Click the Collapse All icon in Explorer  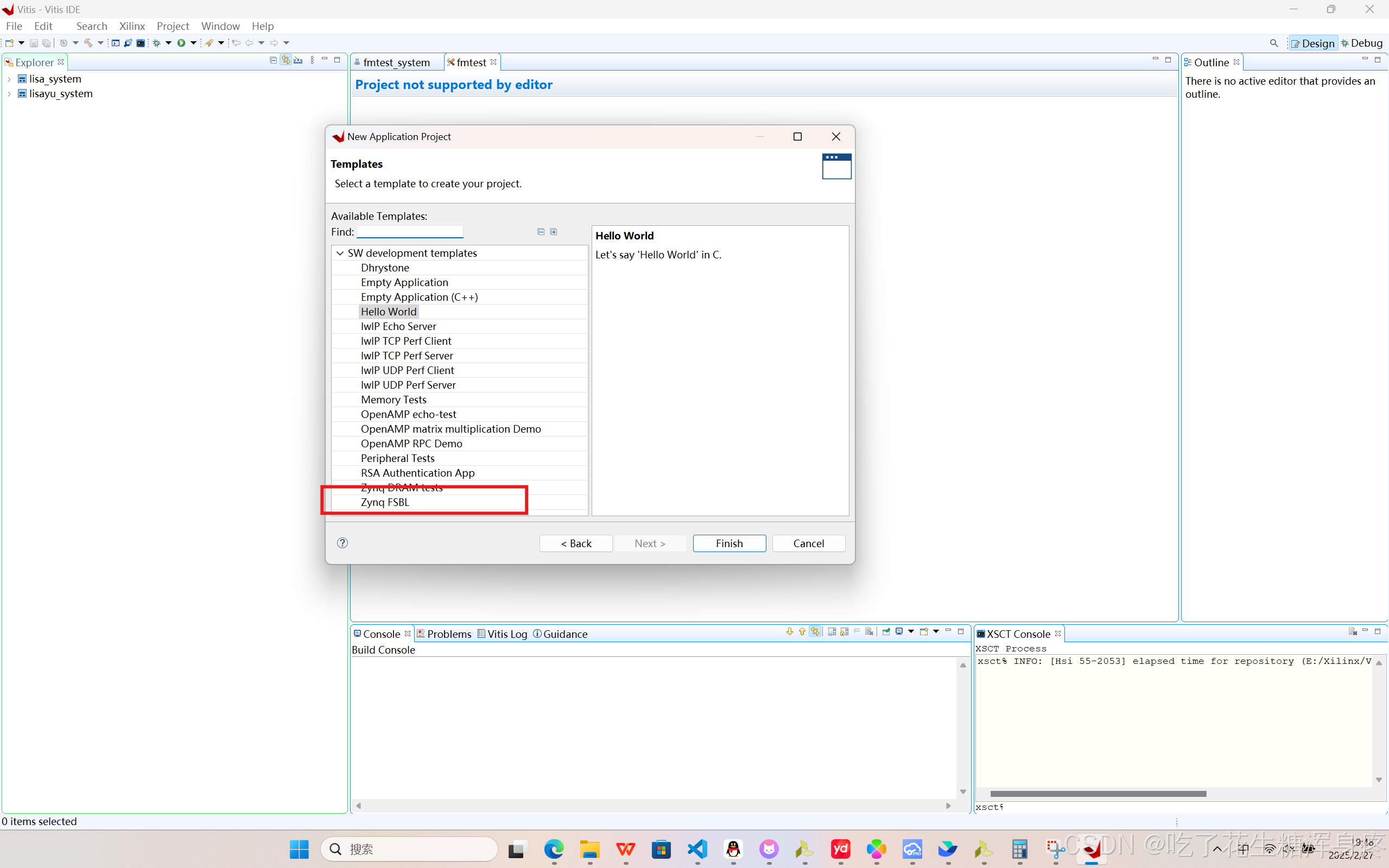273,60
